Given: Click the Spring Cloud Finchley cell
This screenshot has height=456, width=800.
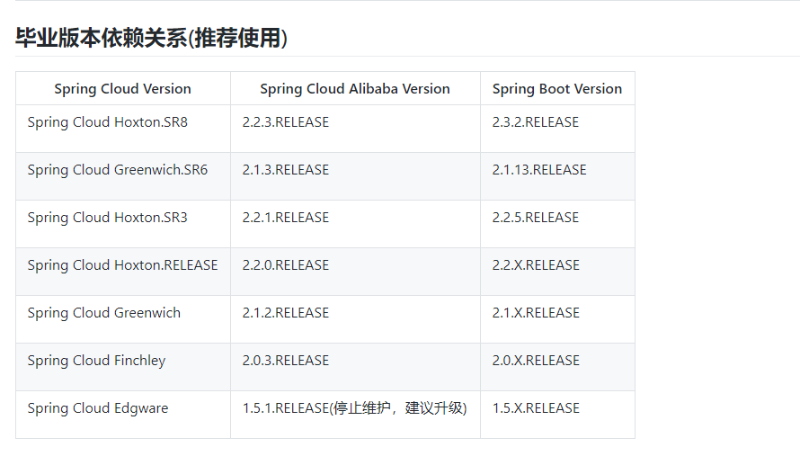Looking at the screenshot, I should pos(123,367).
